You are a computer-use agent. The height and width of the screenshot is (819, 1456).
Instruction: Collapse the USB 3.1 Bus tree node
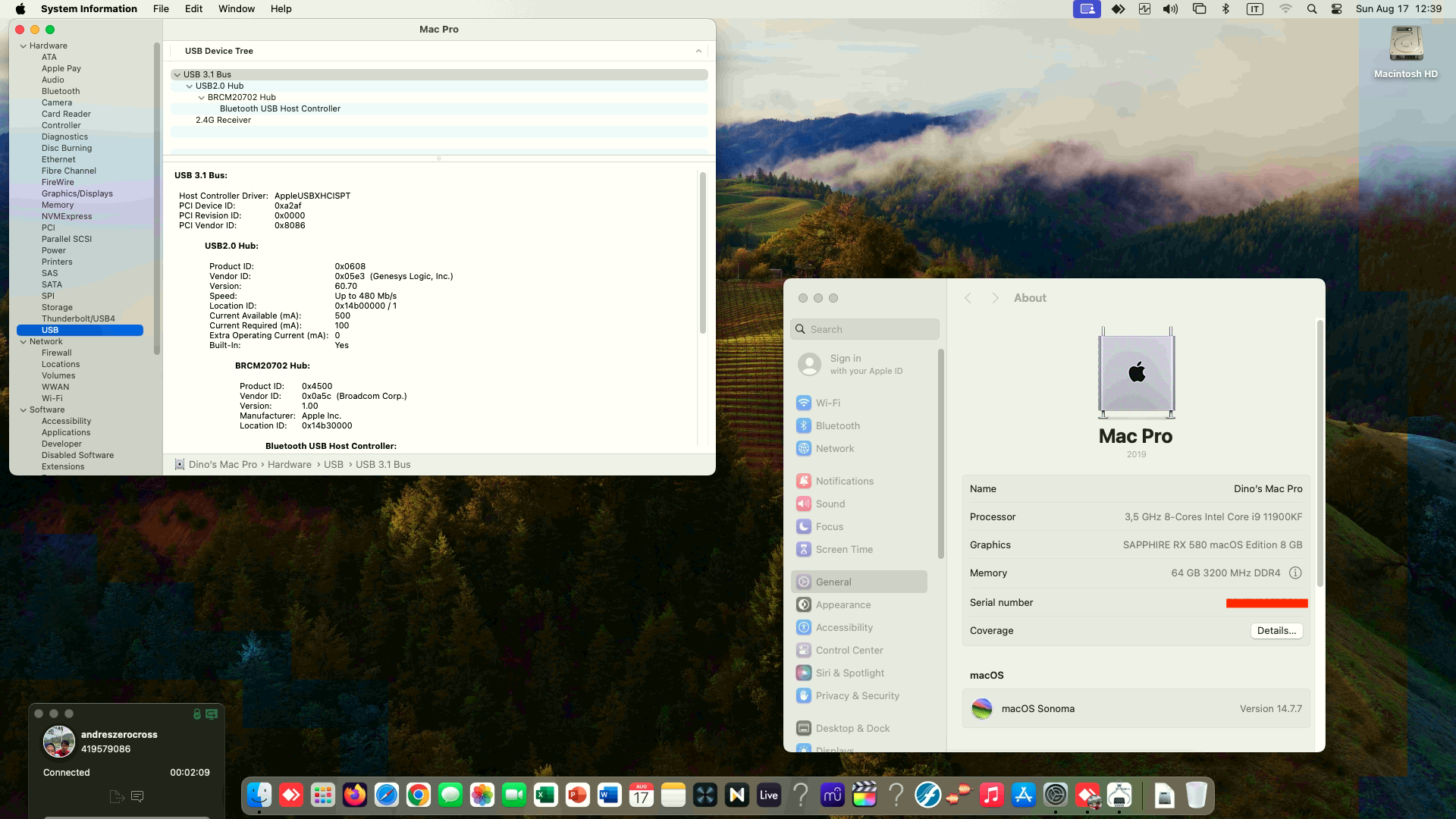(x=177, y=74)
